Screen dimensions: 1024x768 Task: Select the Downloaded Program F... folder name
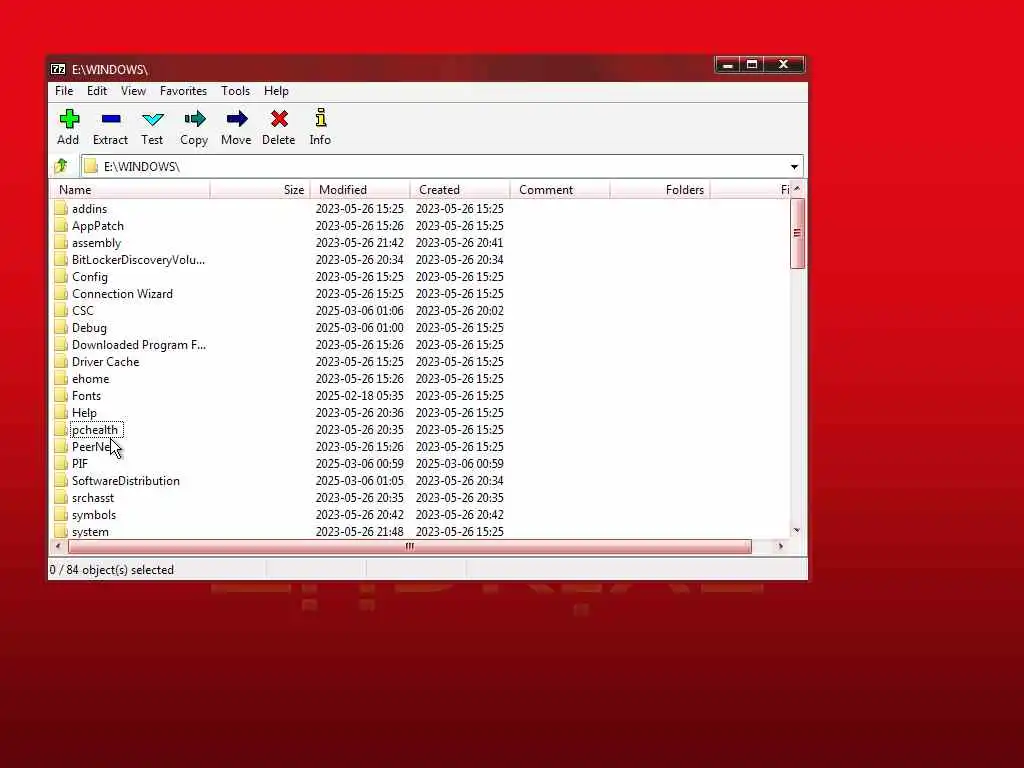click(139, 344)
